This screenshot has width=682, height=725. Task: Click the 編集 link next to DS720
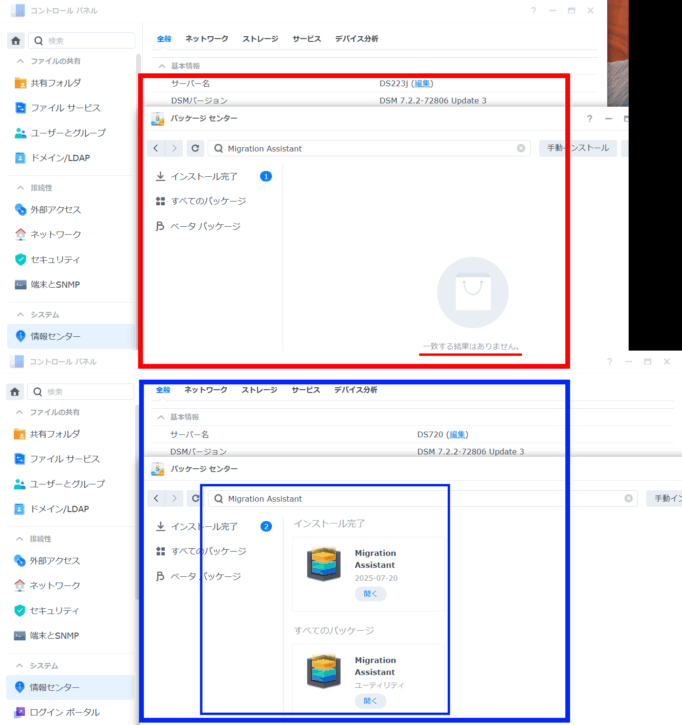click(457, 435)
